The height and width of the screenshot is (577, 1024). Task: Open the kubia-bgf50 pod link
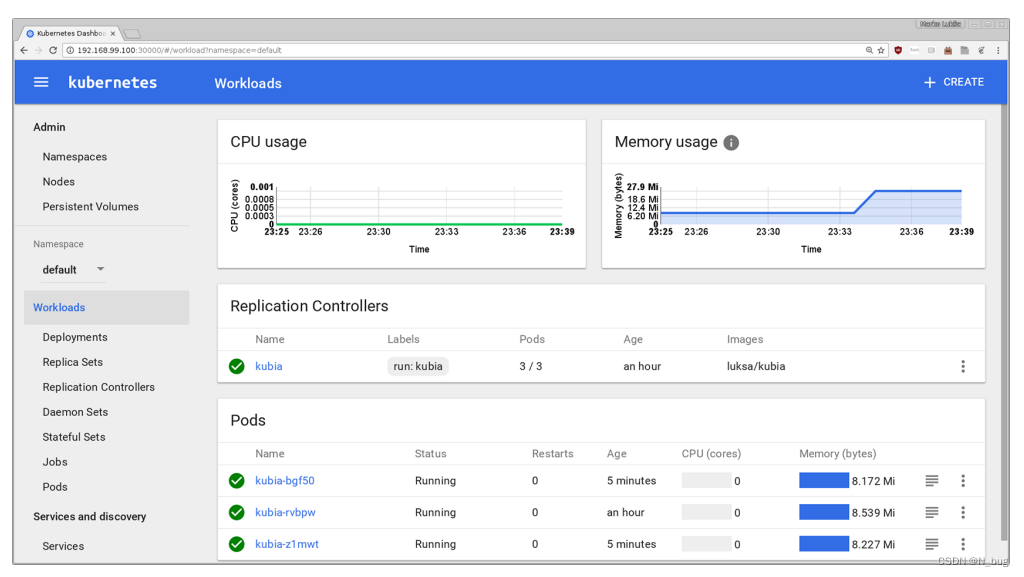[x=285, y=480]
